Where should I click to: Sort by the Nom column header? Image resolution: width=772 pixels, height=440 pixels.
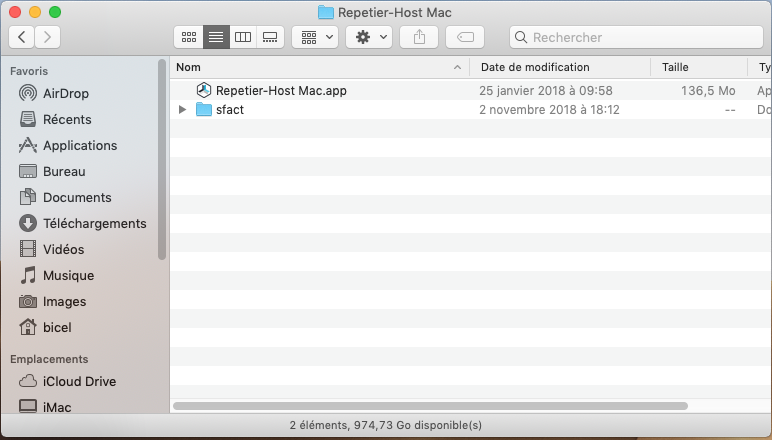(x=320, y=67)
